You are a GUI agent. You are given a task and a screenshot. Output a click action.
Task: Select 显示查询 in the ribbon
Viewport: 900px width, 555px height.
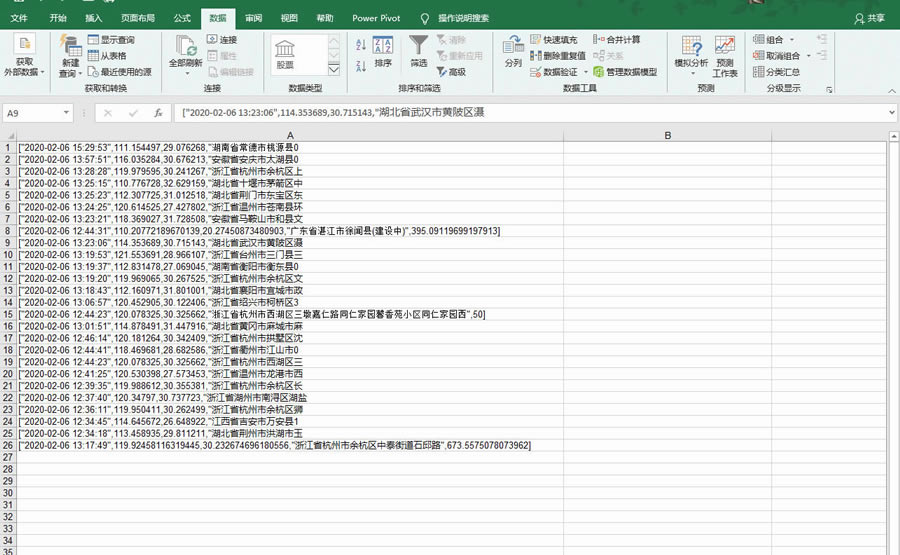click(111, 40)
